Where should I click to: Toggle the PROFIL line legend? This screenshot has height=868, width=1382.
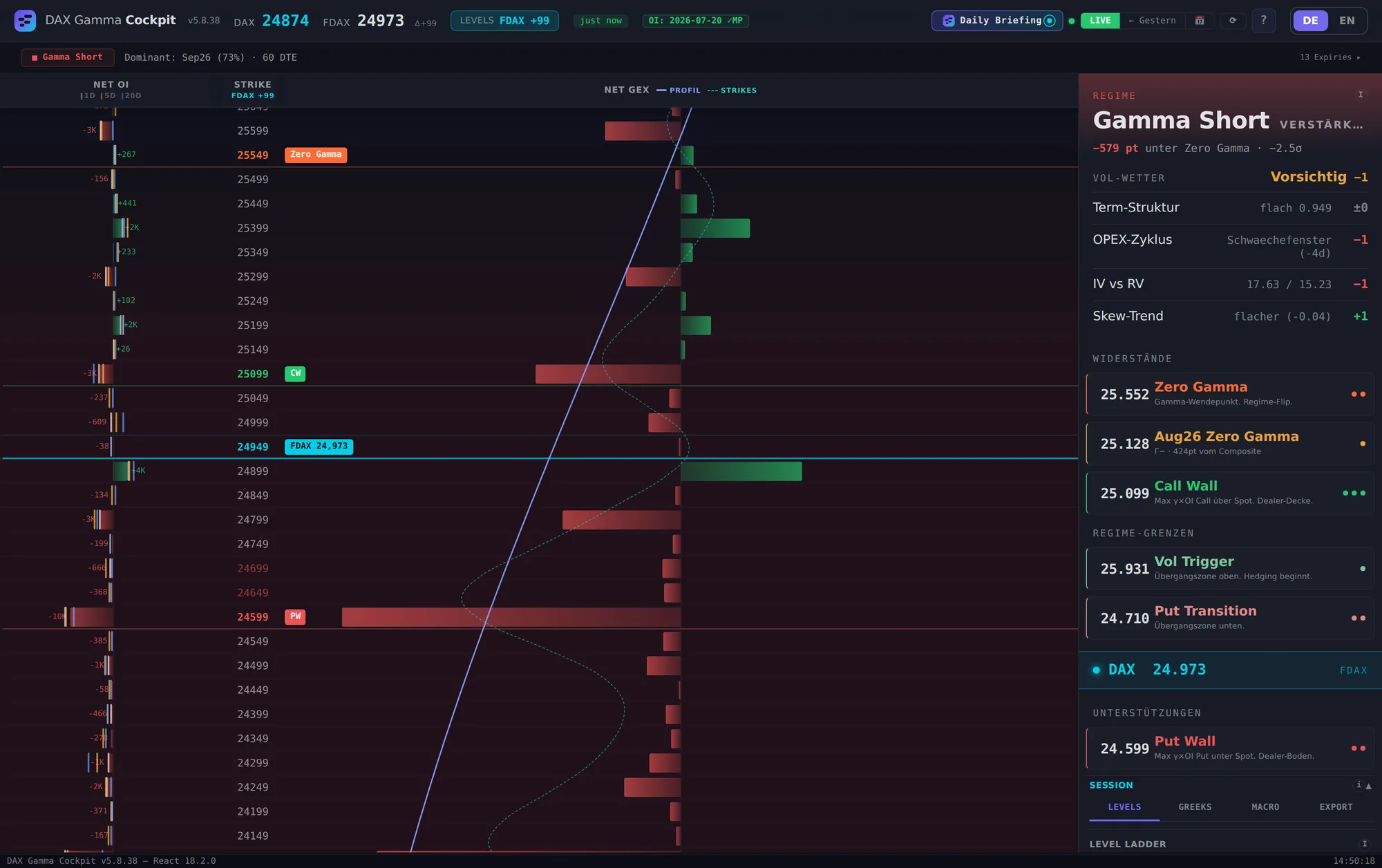(679, 91)
